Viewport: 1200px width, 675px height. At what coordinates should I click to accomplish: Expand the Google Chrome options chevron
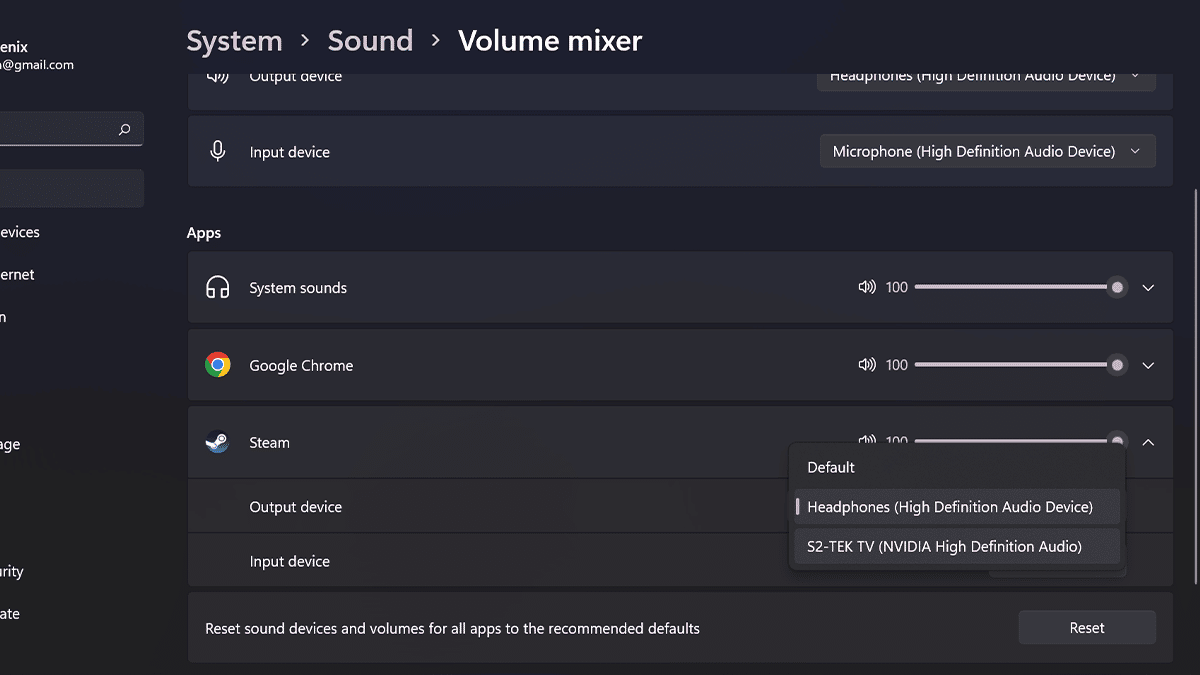click(1148, 365)
